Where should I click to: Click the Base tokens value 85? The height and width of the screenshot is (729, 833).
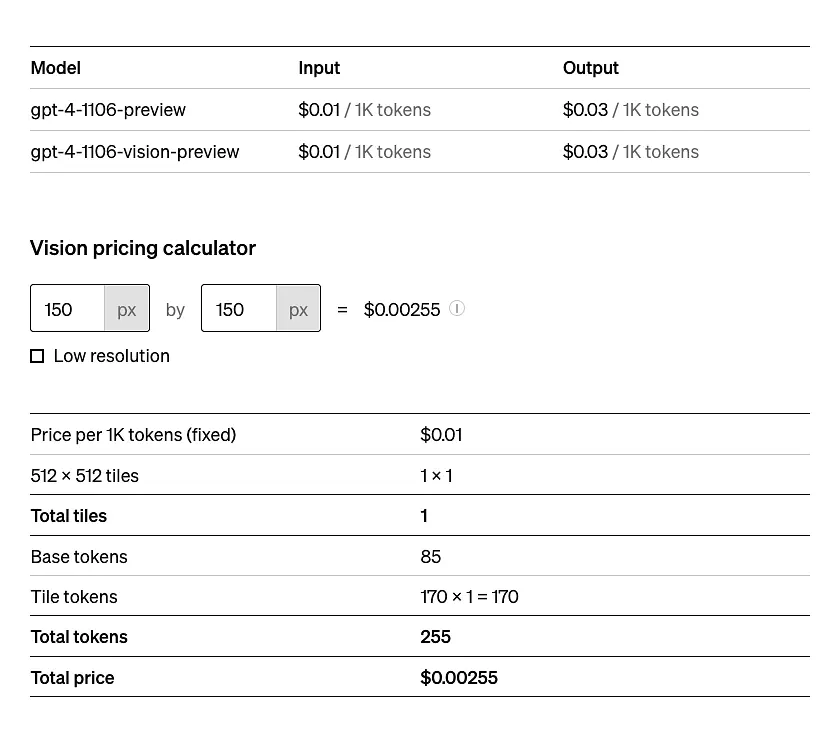pyautogui.click(x=431, y=556)
